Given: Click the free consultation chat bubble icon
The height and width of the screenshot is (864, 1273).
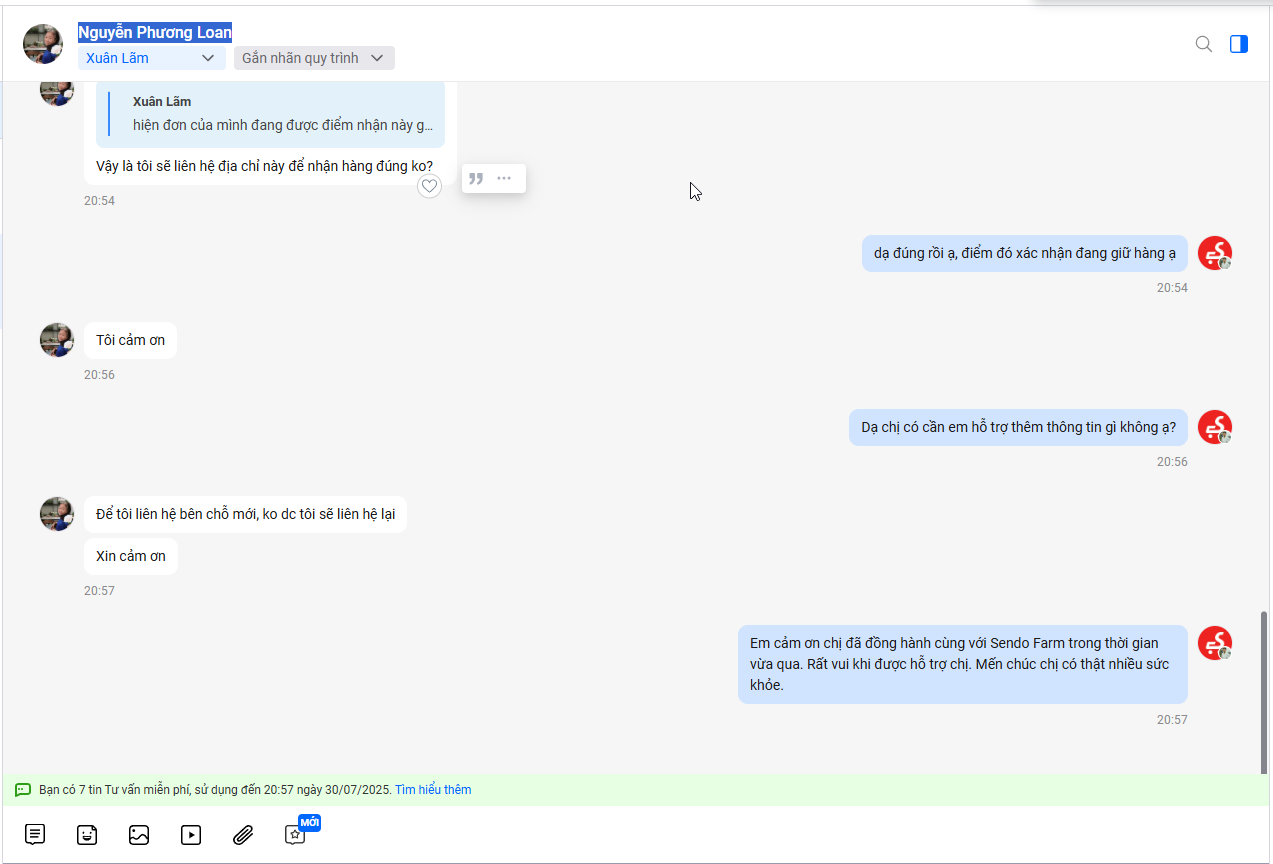Looking at the screenshot, I should pos(23,790).
